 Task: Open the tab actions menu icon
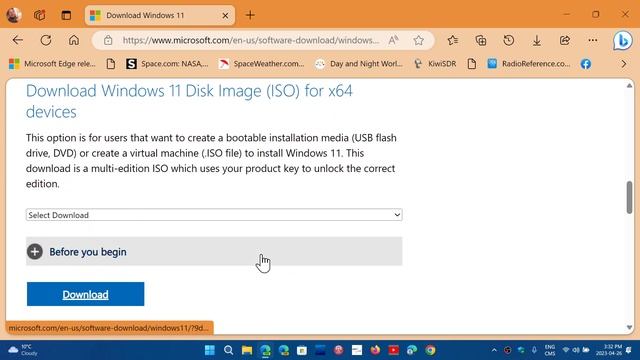[x=66, y=15]
